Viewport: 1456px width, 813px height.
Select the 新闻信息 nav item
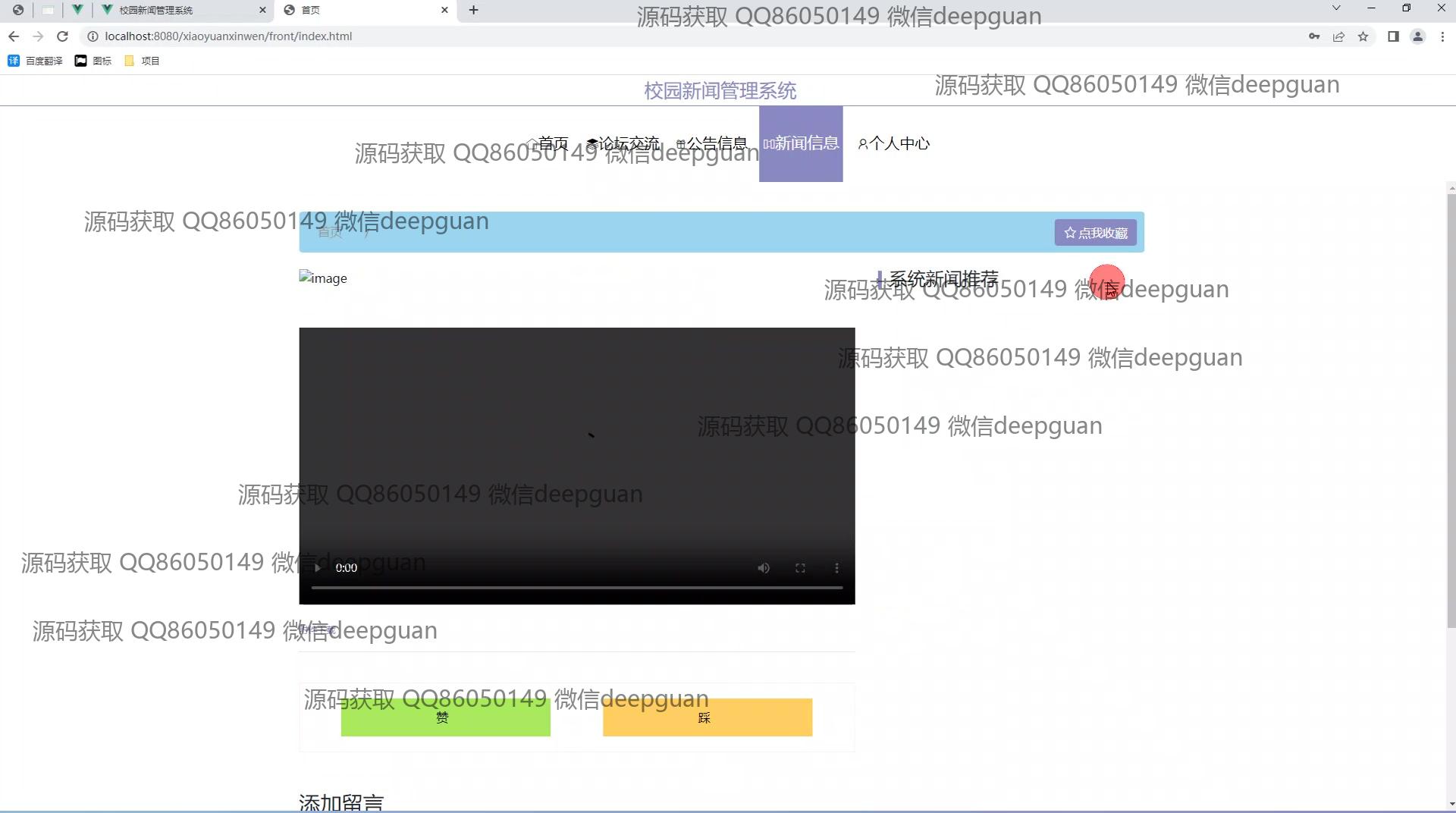801,143
